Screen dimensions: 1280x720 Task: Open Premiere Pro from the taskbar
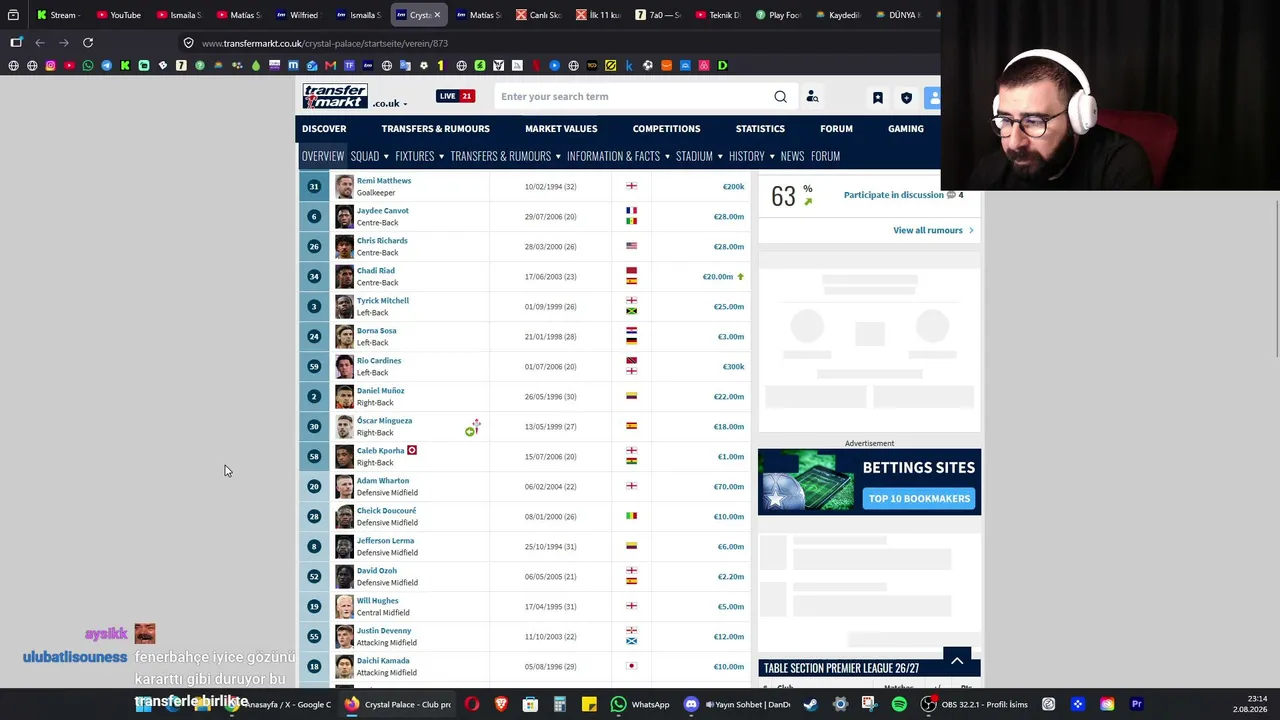coord(1137,704)
